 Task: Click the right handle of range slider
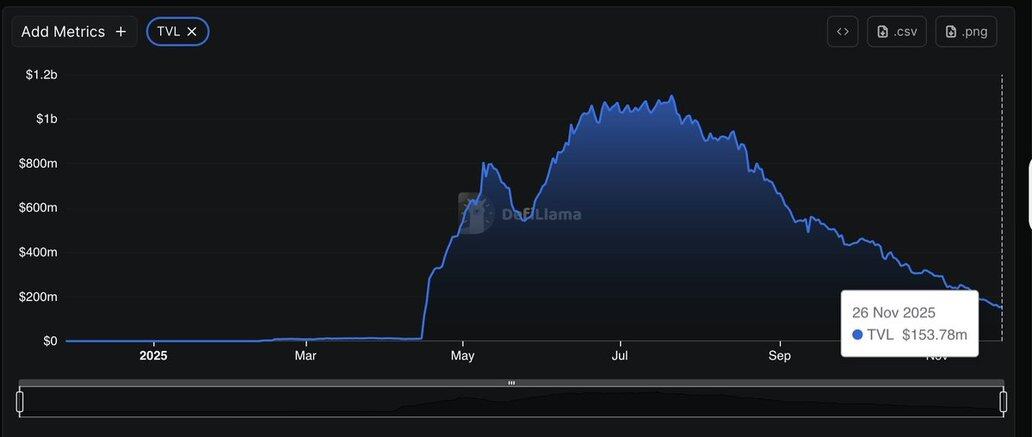[x=1003, y=402]
